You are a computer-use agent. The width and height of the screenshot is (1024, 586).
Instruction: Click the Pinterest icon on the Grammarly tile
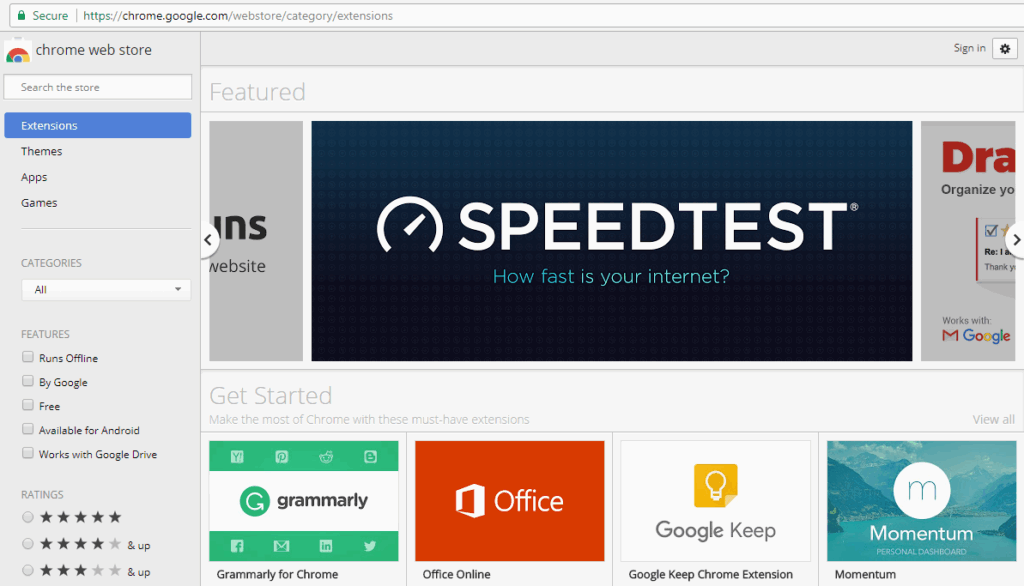281,457
